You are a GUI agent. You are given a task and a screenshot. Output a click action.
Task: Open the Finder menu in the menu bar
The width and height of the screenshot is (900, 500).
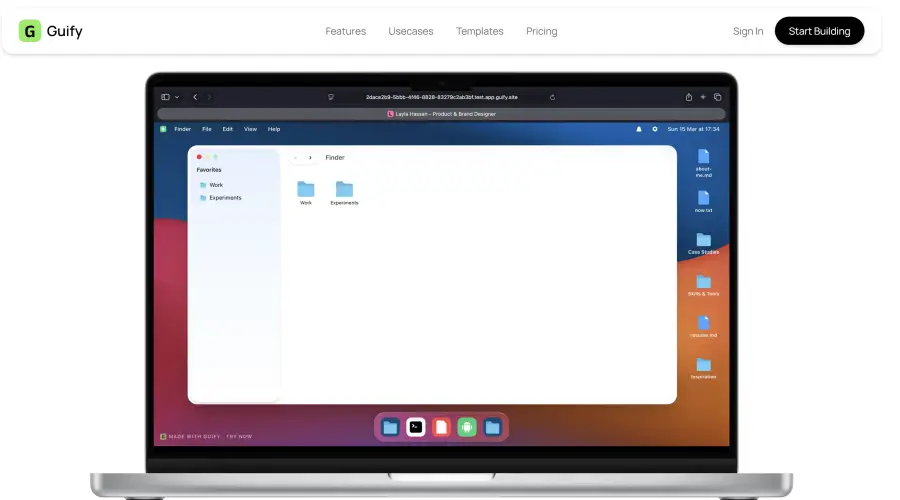[x=183, y=129]
